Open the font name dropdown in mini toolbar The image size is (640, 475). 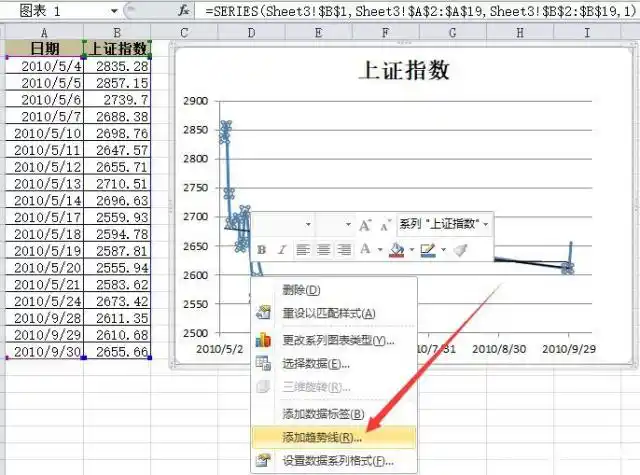pos(308,224)
